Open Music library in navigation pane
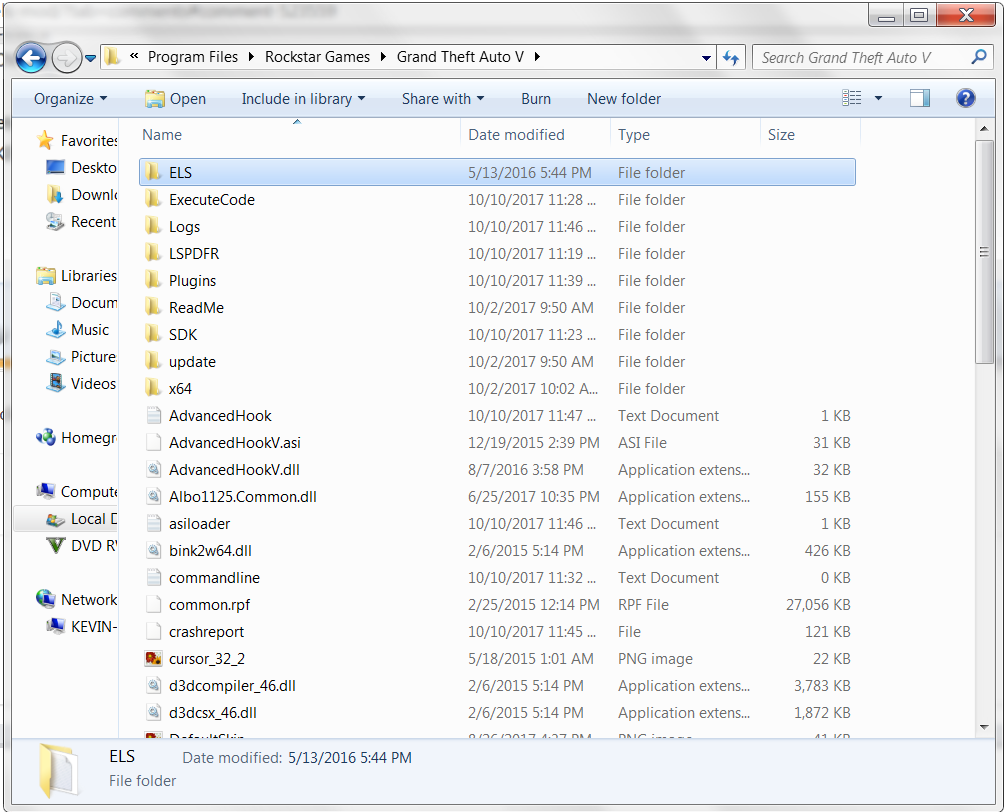Viewport: 1004px width, 812px height. [x=77, y=330]
